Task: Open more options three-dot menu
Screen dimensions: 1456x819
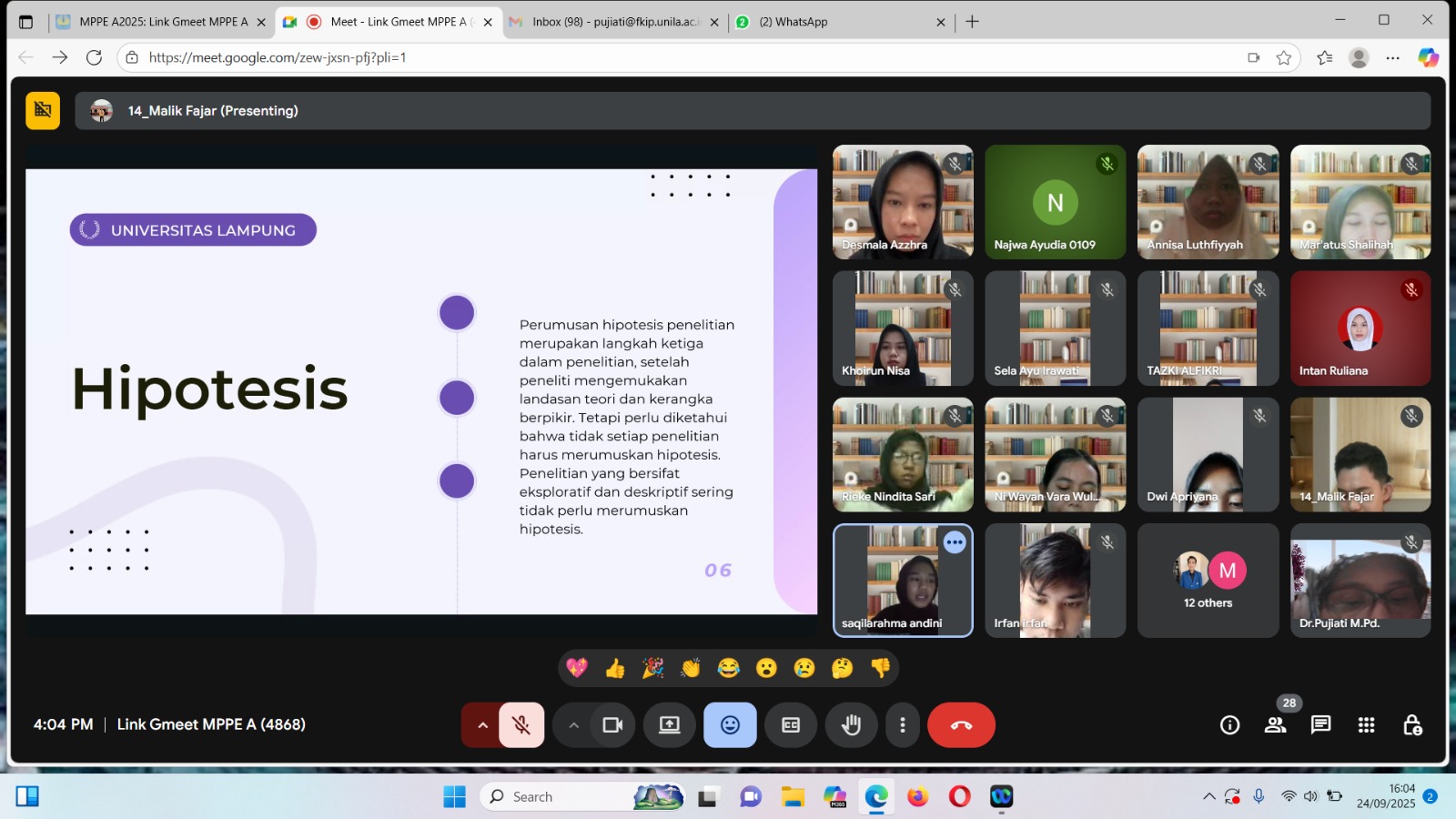Action: click(x=902, y=725)
